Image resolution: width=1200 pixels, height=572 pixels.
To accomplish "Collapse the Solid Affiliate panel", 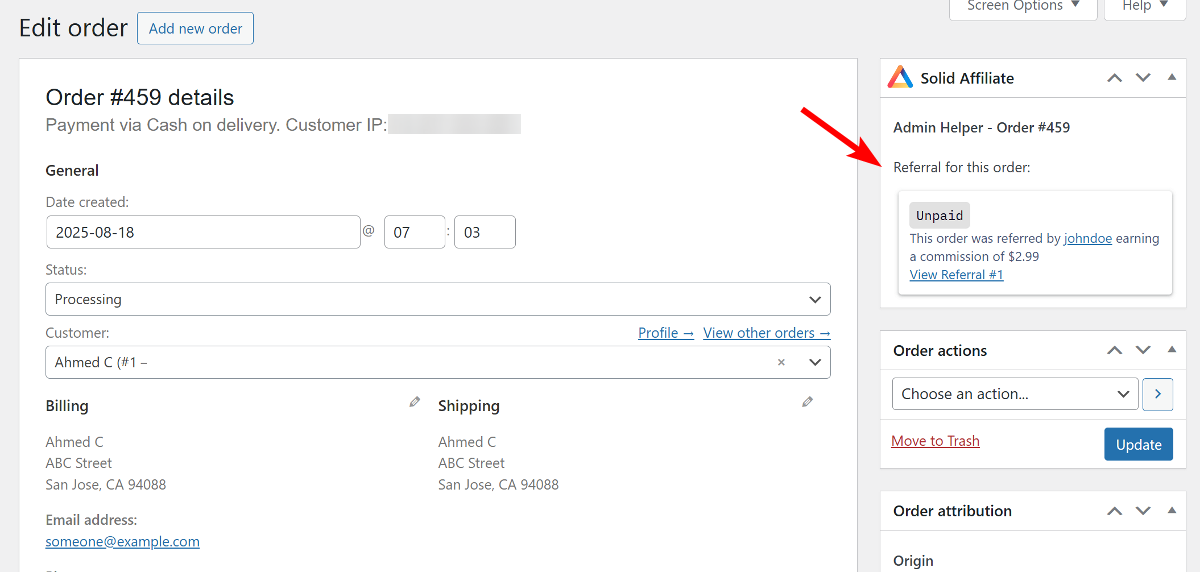I will (1172, 78).
